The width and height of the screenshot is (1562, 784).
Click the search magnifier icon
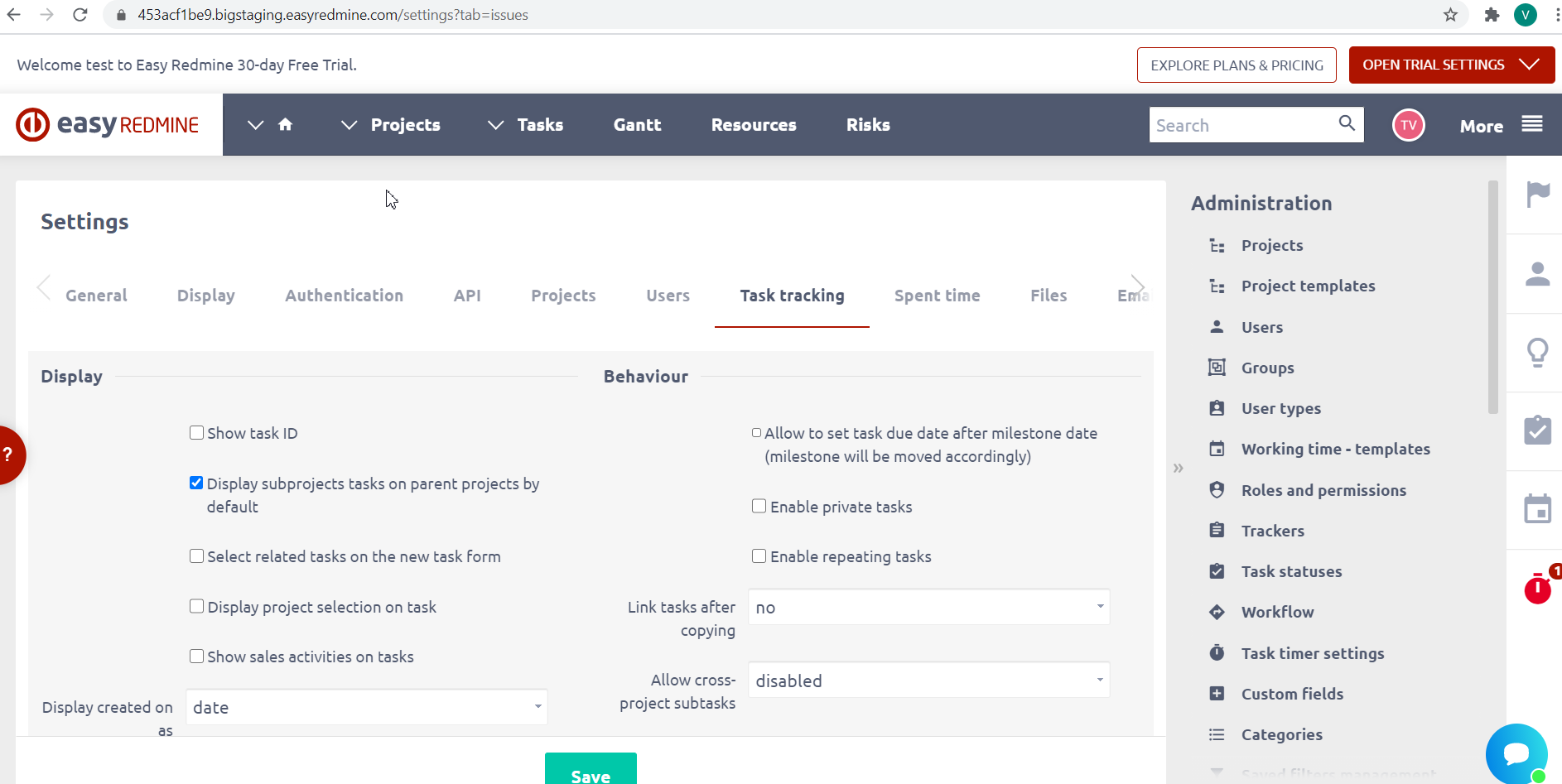1347,123
